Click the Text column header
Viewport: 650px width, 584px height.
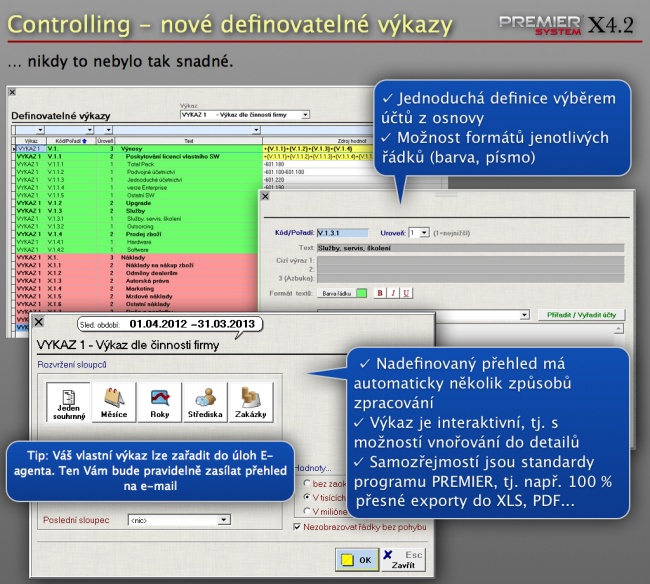click(189, 141)
